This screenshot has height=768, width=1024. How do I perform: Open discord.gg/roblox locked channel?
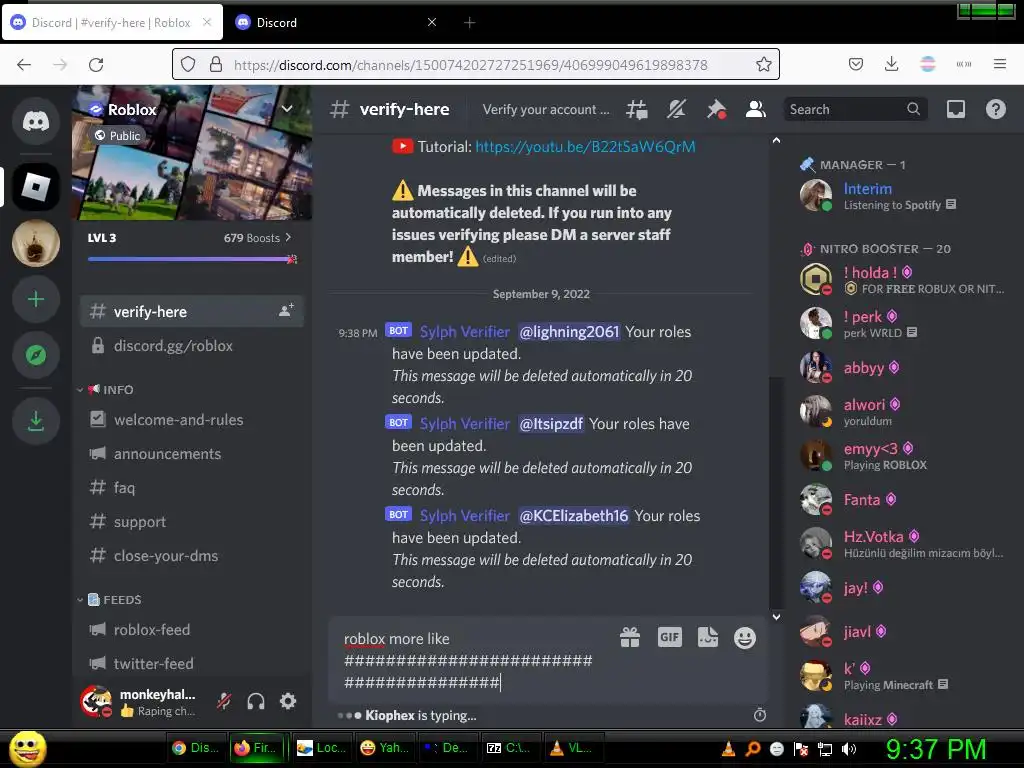click(191, 345)
